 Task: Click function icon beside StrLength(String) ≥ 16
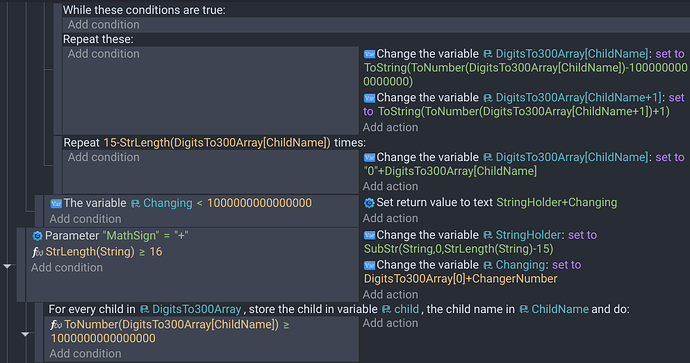37,252
